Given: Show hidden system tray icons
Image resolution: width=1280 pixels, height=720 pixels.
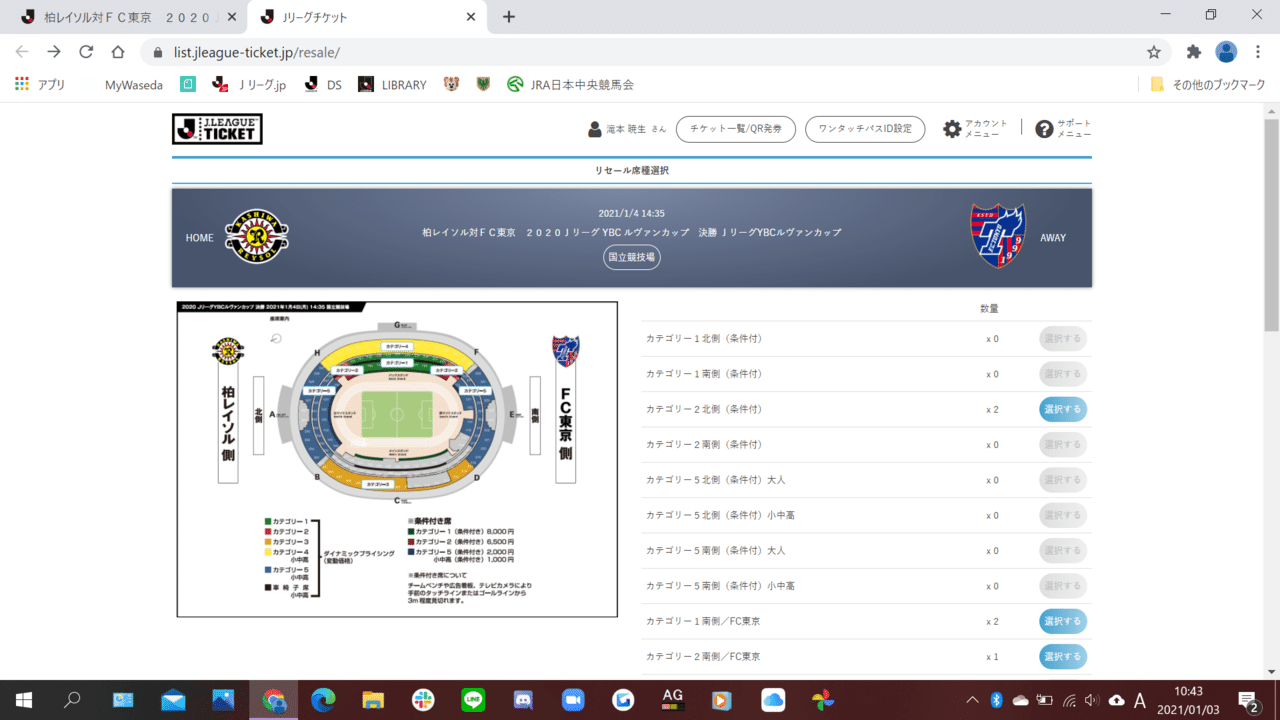Looking at the screenshot, I should [972, 699].
